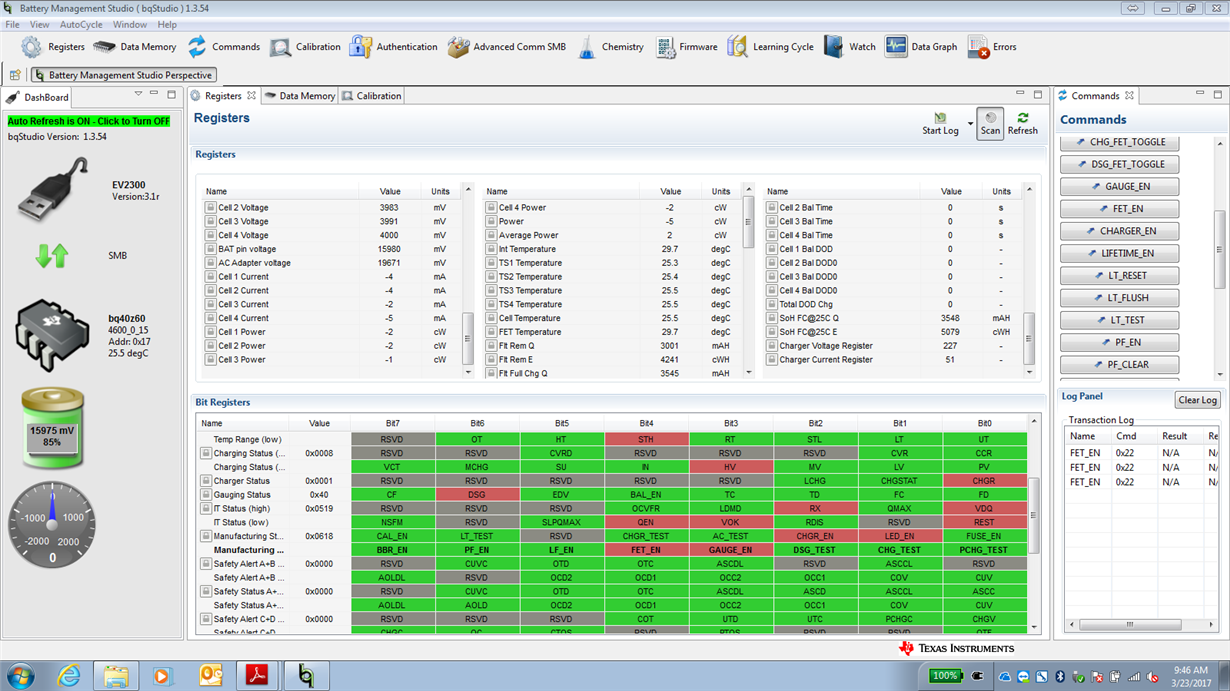The image size is (1230, 691).
Task: Open the Window menu
Action: (x=130, y=24)
